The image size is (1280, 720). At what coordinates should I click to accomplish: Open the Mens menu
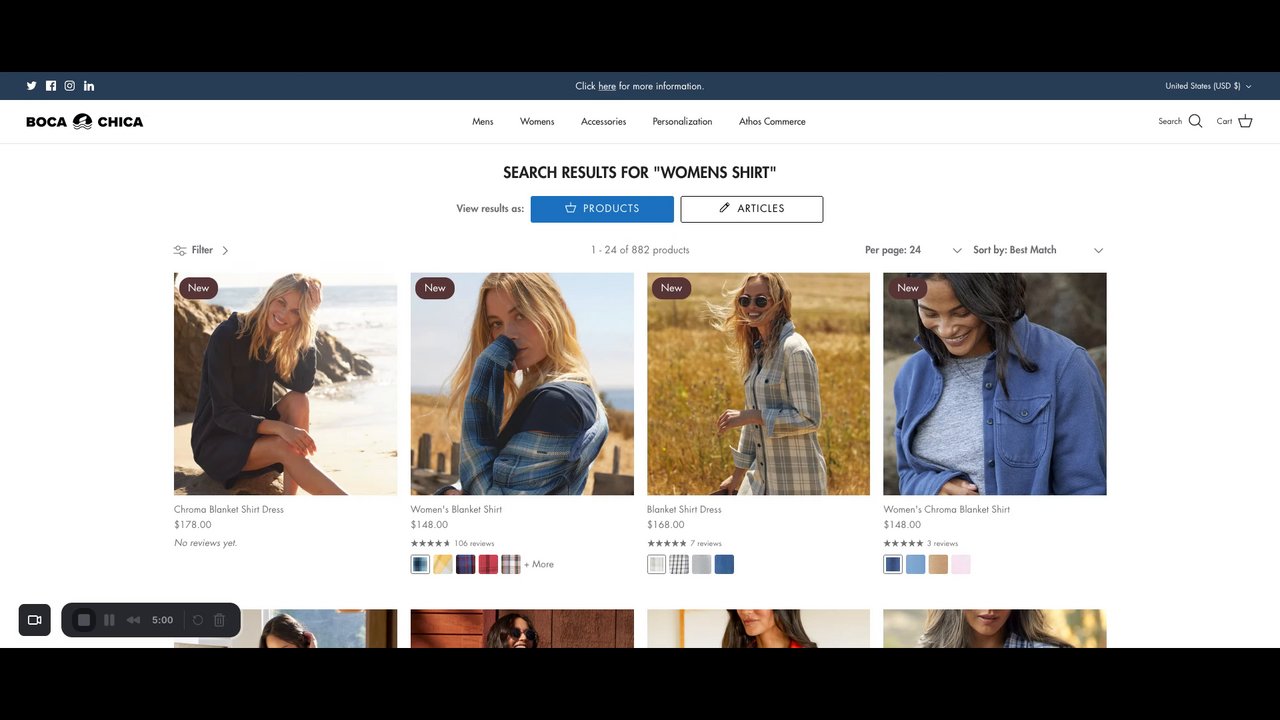coord(483,121)
